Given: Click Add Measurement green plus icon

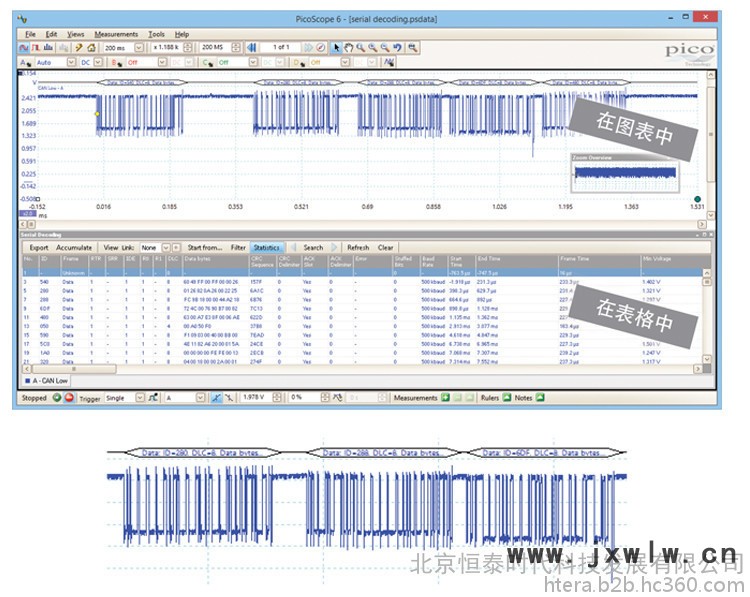Looking at the screenshot, I should tap(445, 398).
